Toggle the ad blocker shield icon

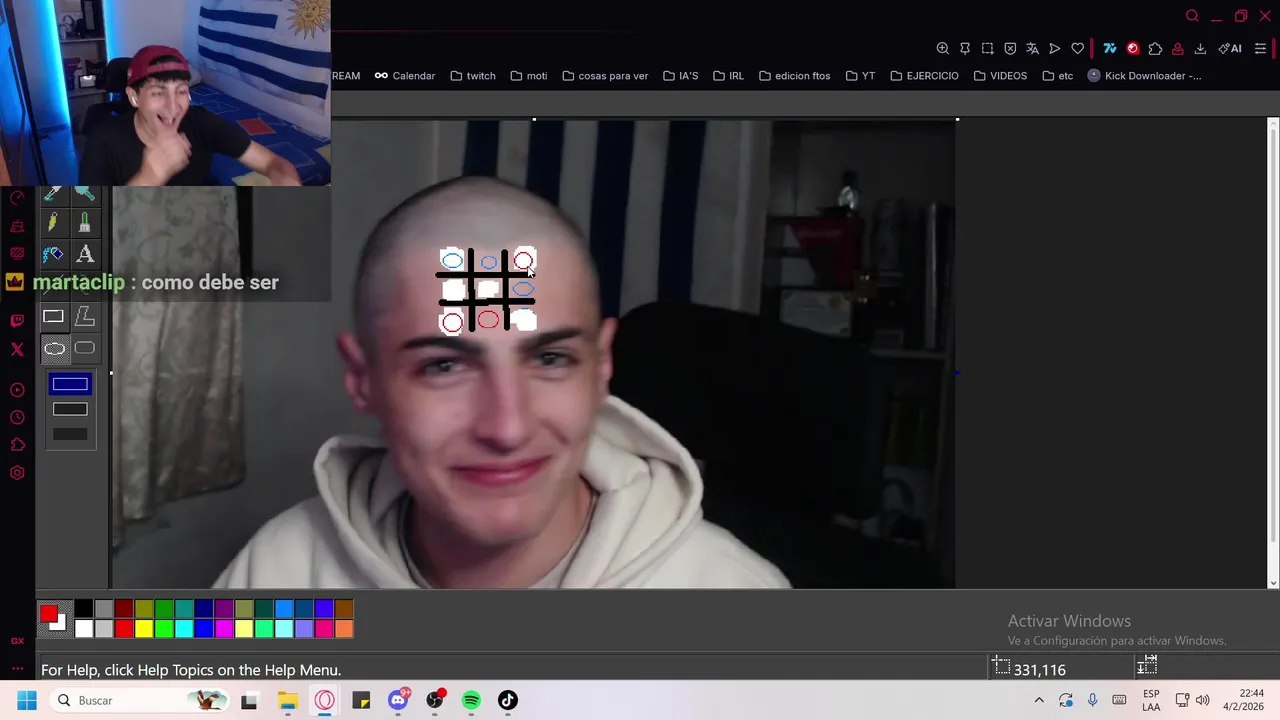pyautogui.click(x=1010, y=48)
